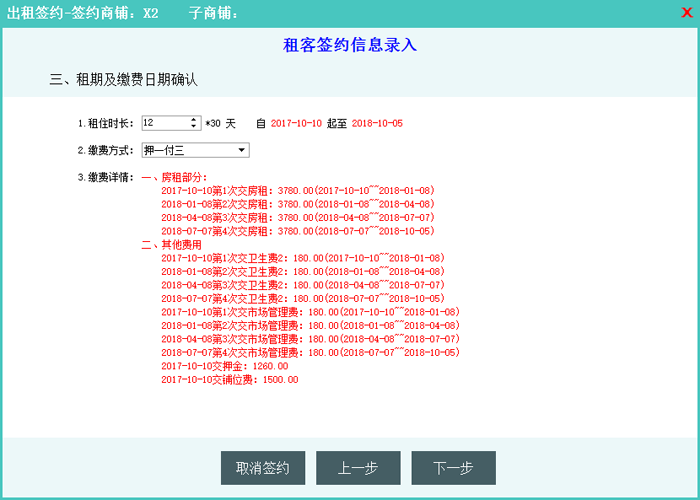
Task: Click the 交铺位费 1500.00 entry
Action: pyautogui.click(x=229, y=380)
